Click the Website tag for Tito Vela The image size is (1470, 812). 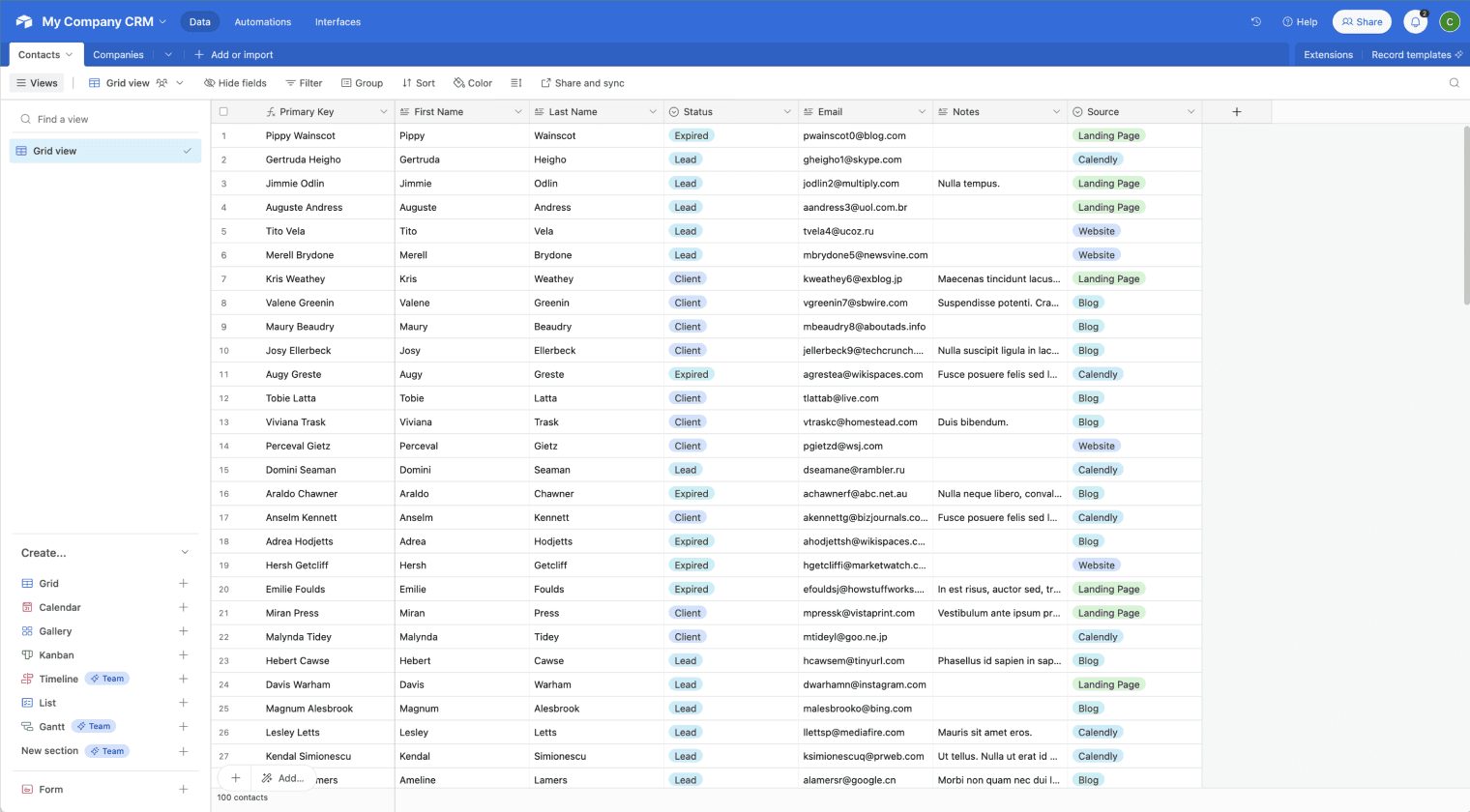point(1097,231)
